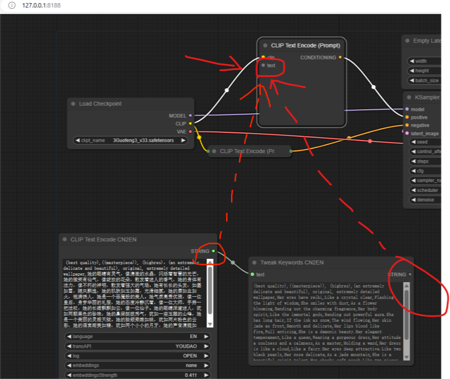The width and height of the screenshot is (450, 379).
Task: Open the embeddings none dropdown
Action: [138, 365]
